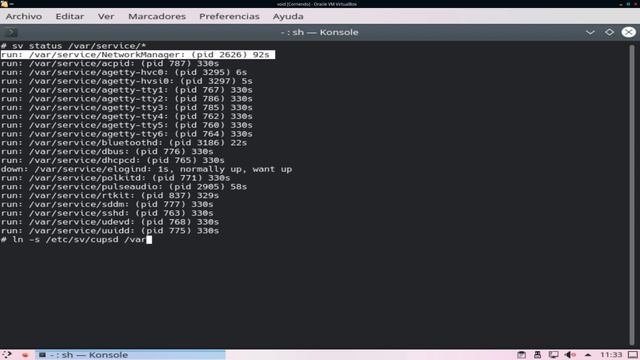Open the Marcadores menu
640x360 pixels.
coord(157,16)
